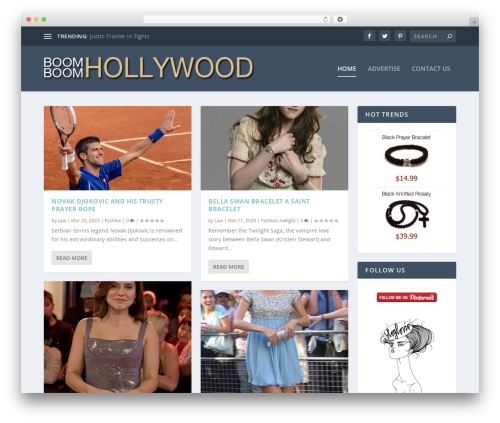Open the blue dress photo thumbnail
500x423 pixels.
[274, 341]
